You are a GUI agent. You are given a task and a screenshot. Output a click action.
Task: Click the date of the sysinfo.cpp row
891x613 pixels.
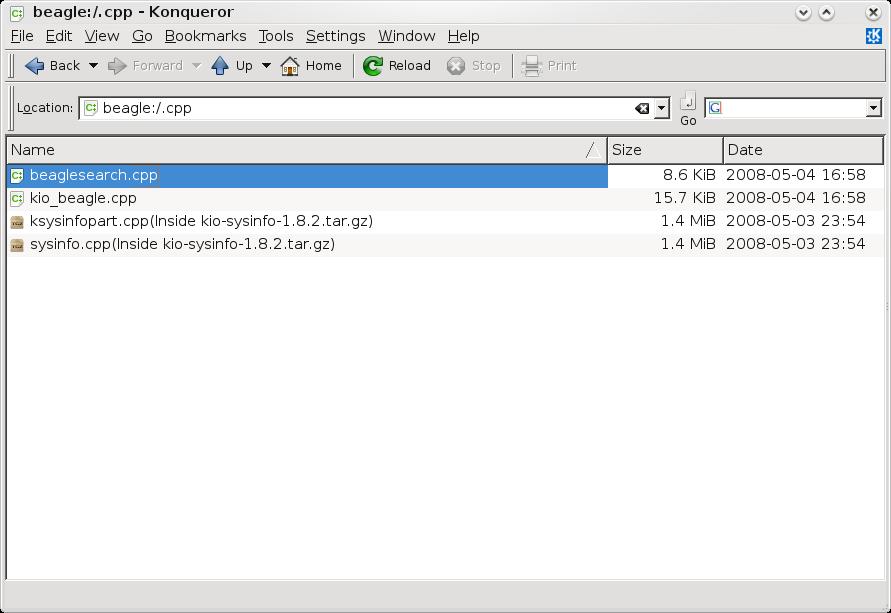tap(796, 244)
